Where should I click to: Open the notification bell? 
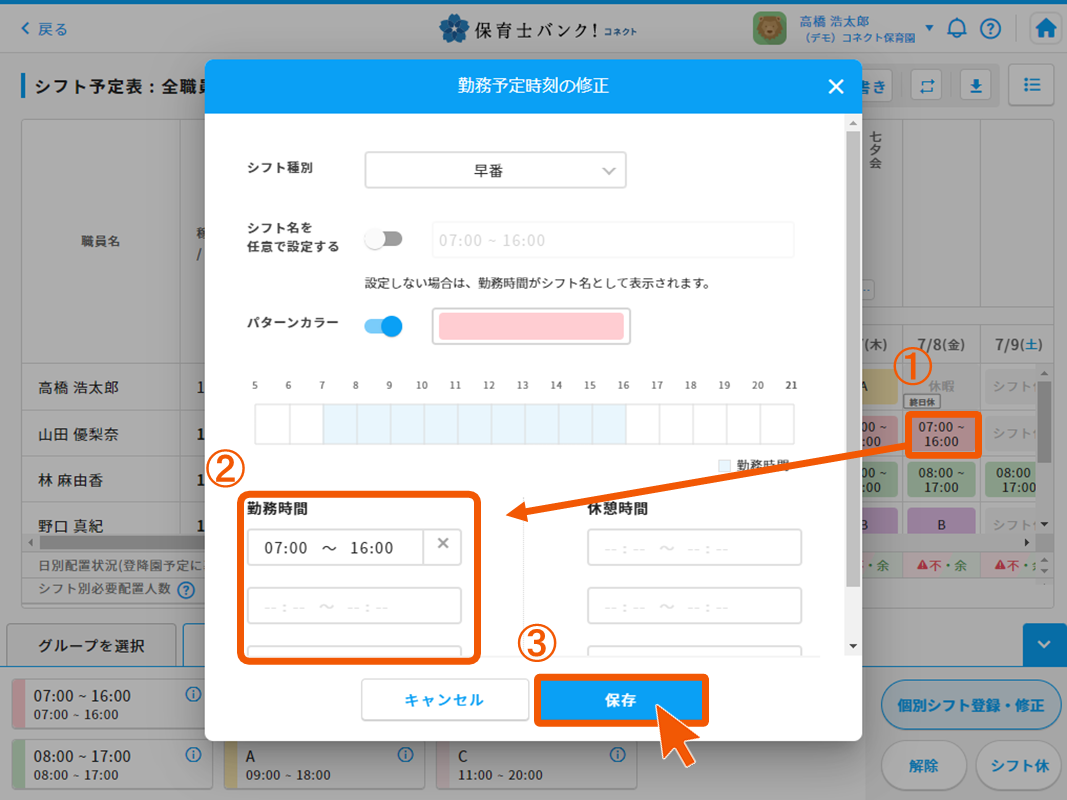click(x=957, y=28)
